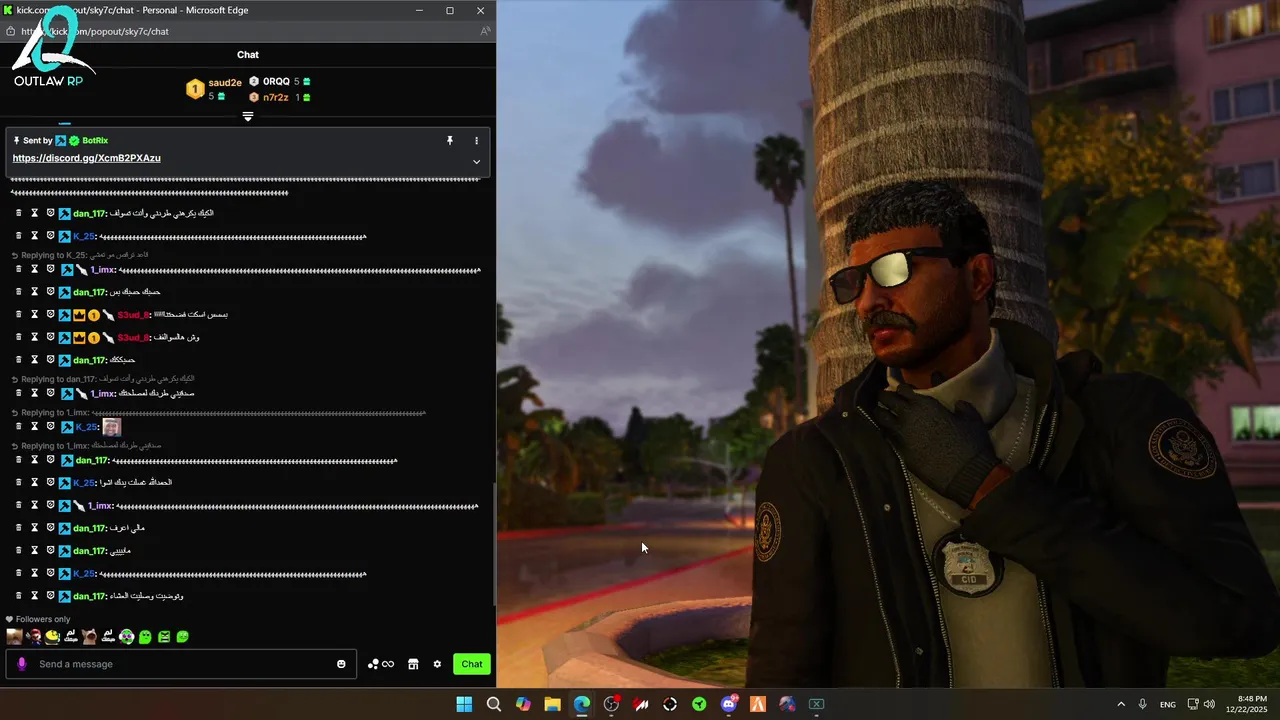Click 0RQQ in the leaderboard
This screenshot has width=1280, height=720.
[276, 82]
